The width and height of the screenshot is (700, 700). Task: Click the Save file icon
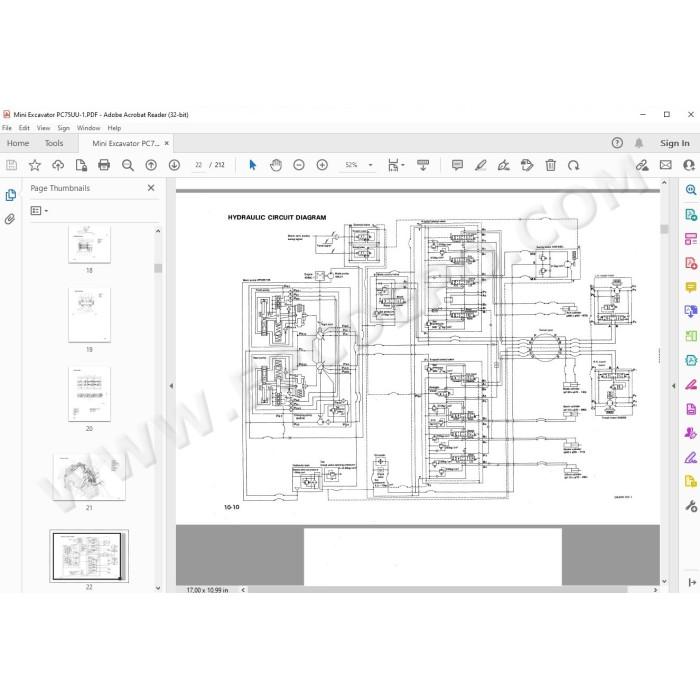click(12, 165)
